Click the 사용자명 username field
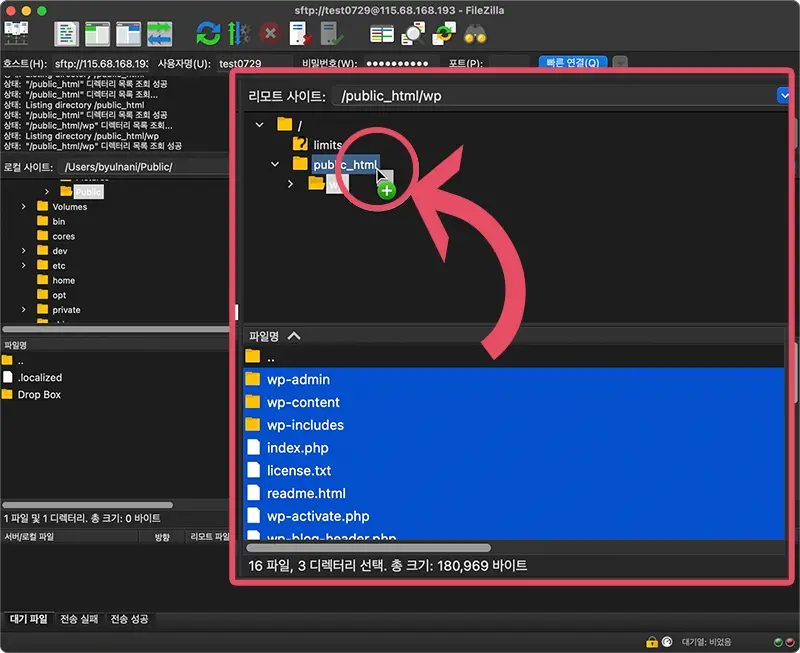The height and width of the screenshot is (653, 800). [254, 63]
